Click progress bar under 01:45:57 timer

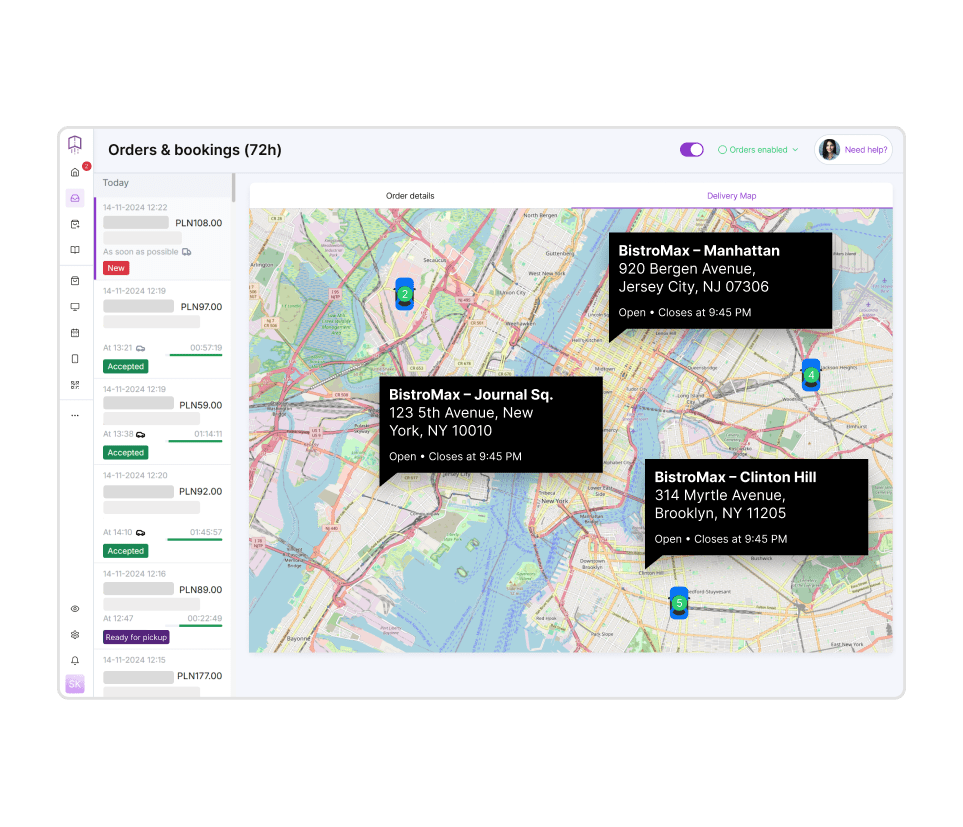[x=195, y=539]
